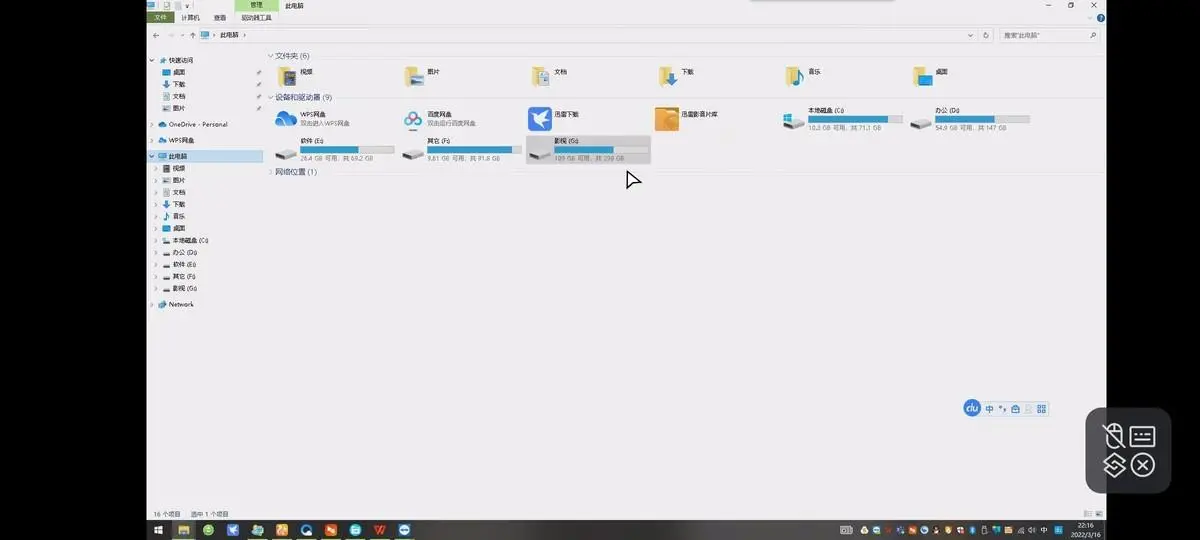This screenshot has height=540, width=1200.
Task: Click the overlay crossed-circle close icon
Action: (x=1143, y=465)
